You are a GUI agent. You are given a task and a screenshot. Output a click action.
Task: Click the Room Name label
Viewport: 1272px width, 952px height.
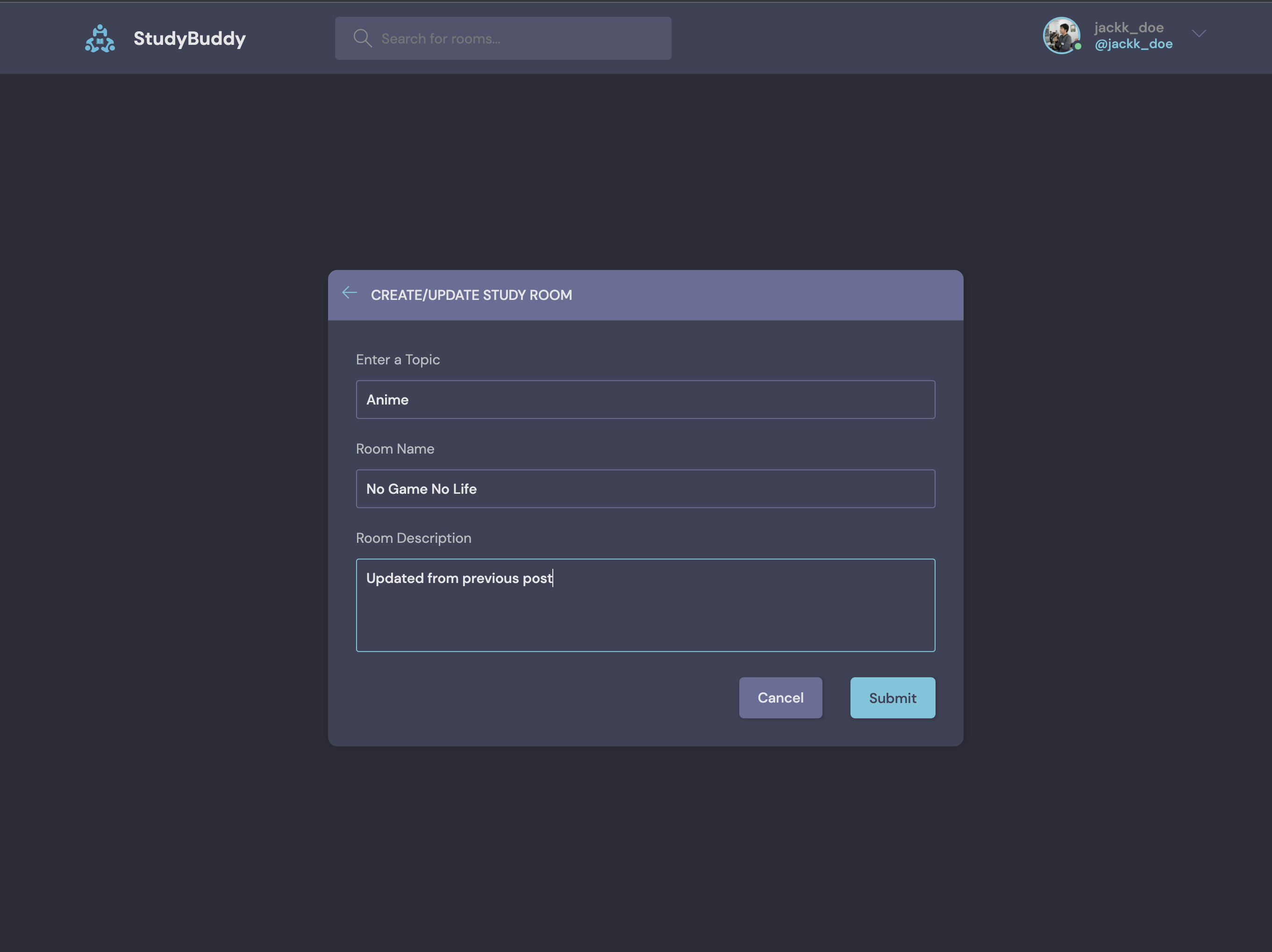(394, 449)
